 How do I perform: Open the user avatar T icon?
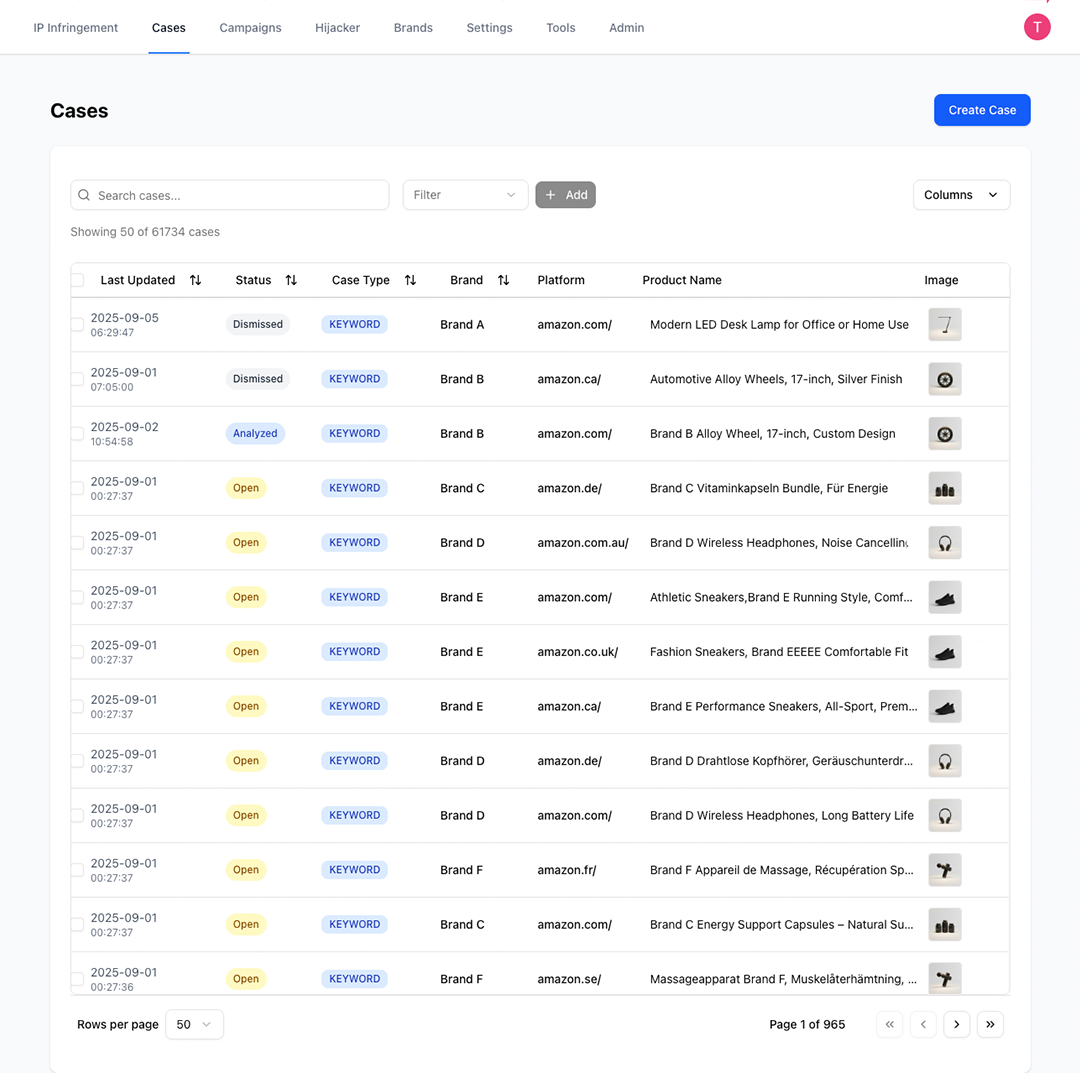point(1037,27)
